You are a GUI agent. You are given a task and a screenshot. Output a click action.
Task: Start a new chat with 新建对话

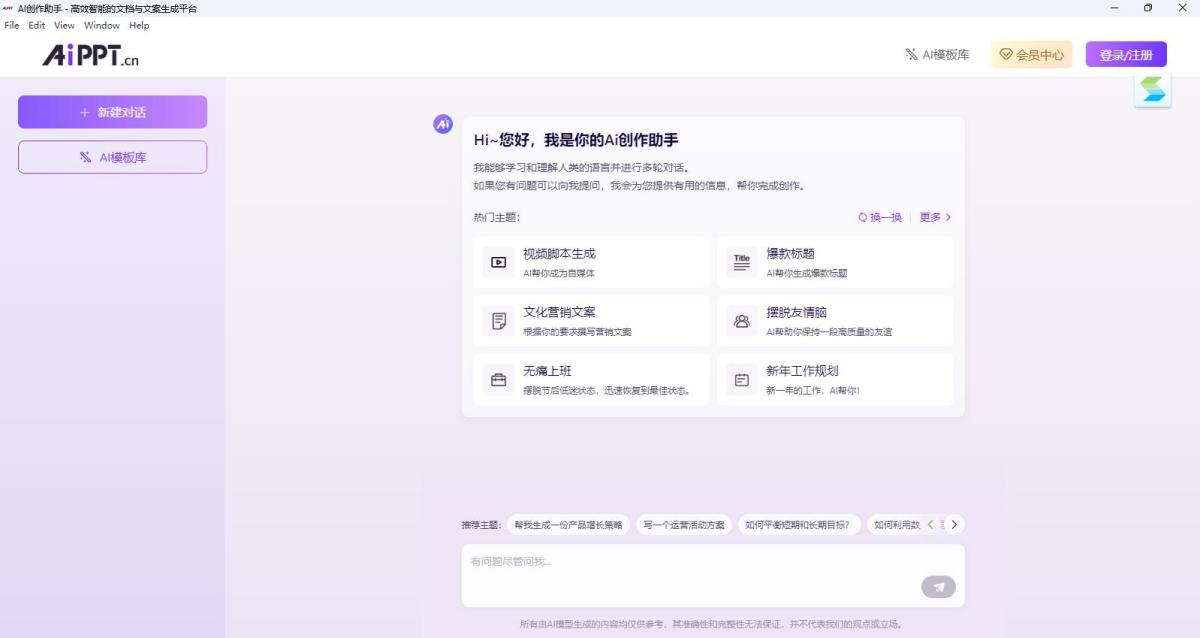(112, 112)
